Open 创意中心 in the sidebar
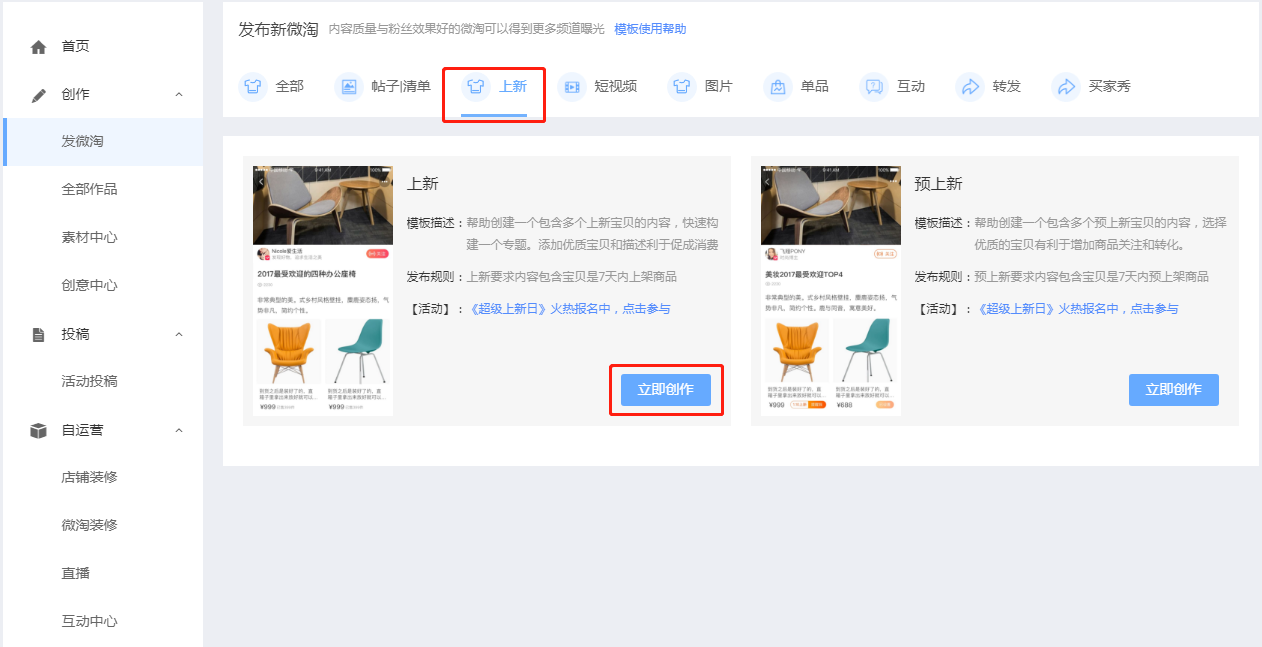Image resolution: width=1262 pixels, height=647 pixels. [x=90, y=285]
